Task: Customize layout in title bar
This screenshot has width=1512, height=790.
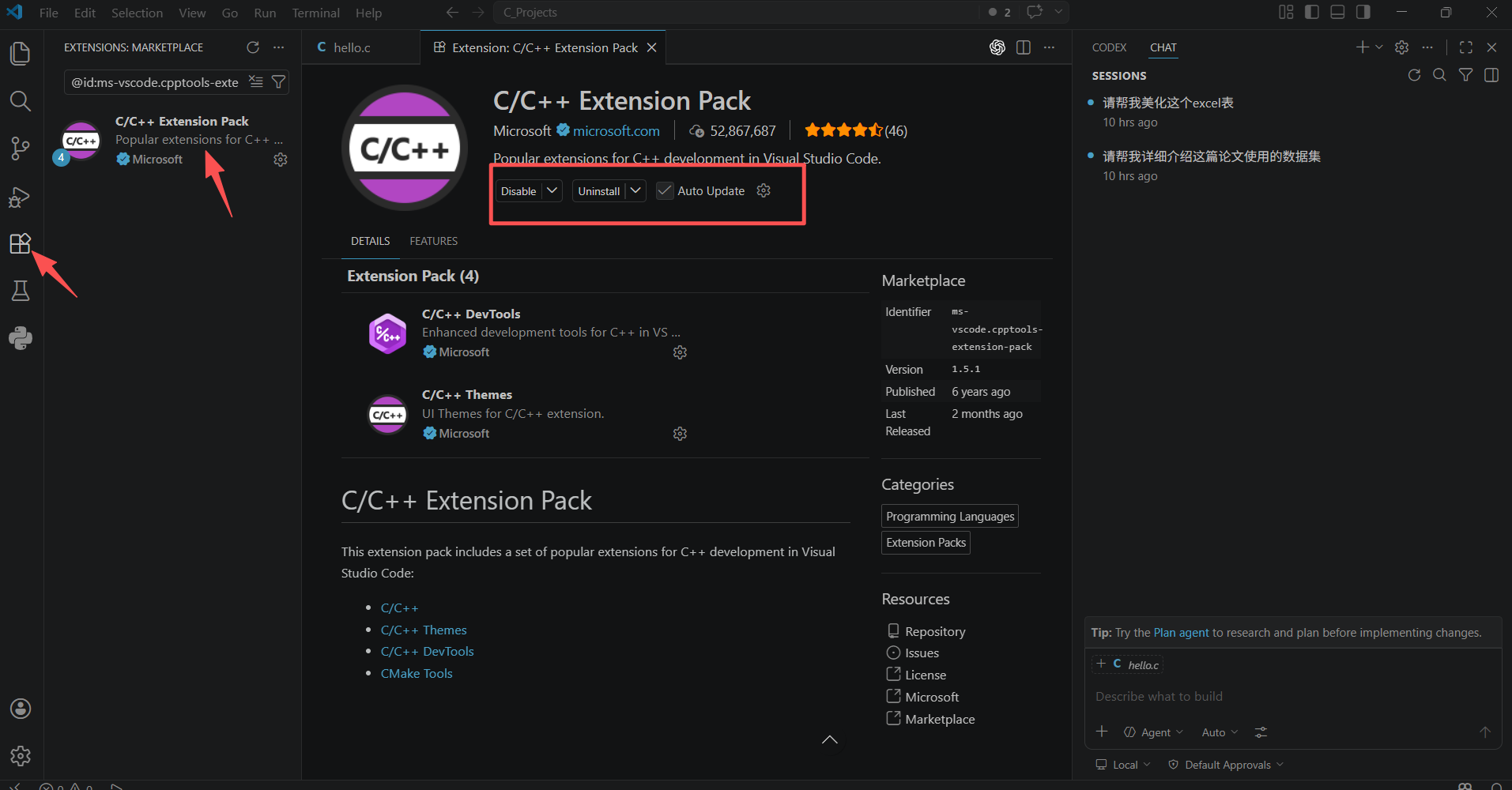Action: (x=1286, y=12)
